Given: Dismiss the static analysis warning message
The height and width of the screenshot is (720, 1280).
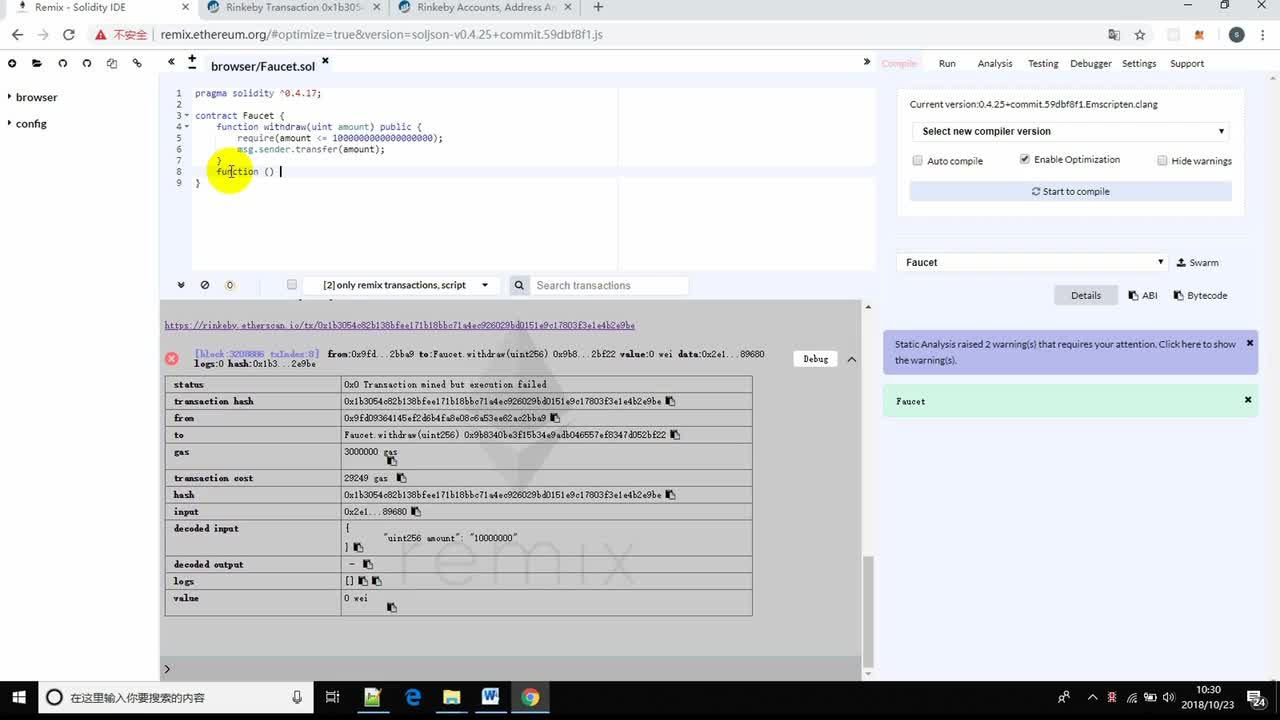Looking at the screenshot, I should click(1249, 343).
